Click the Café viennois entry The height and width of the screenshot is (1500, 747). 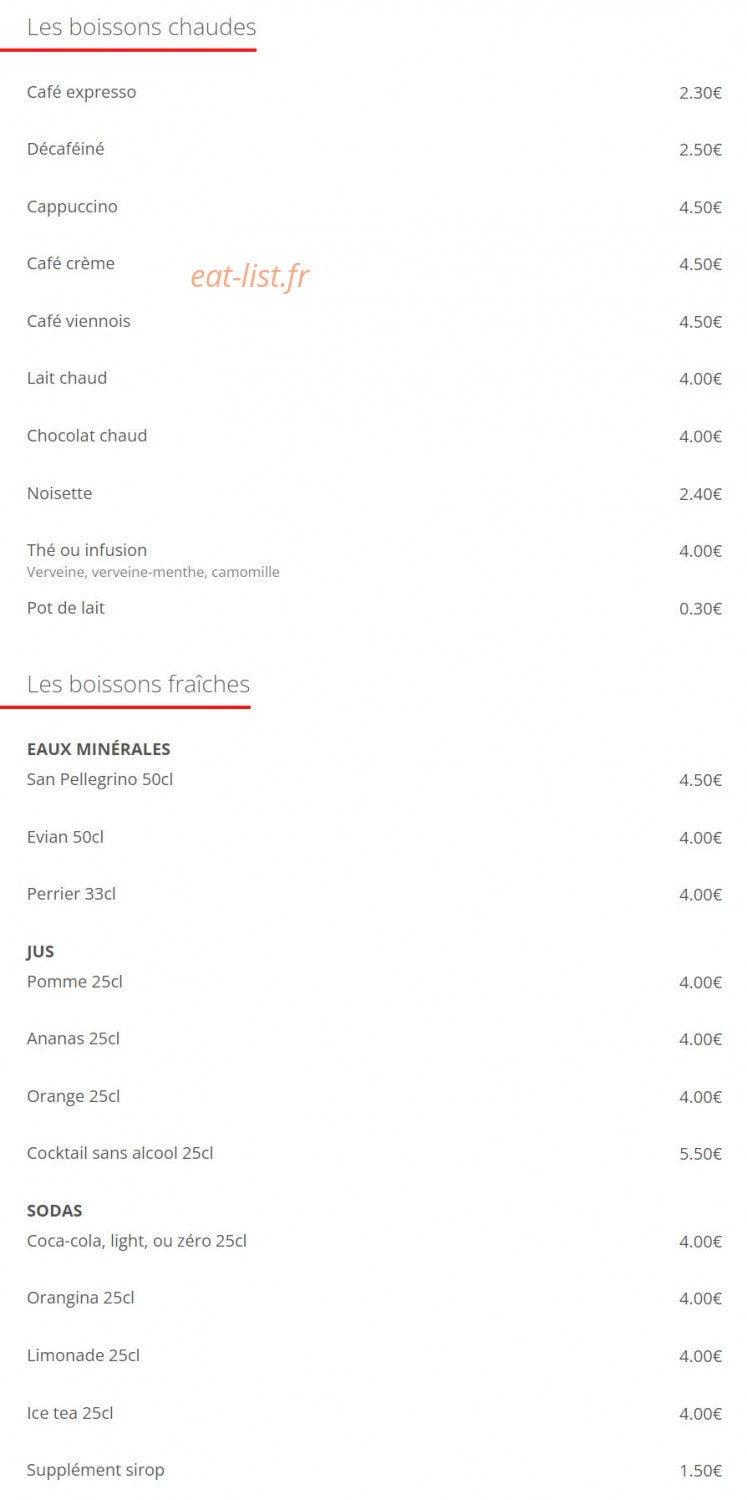78,321
